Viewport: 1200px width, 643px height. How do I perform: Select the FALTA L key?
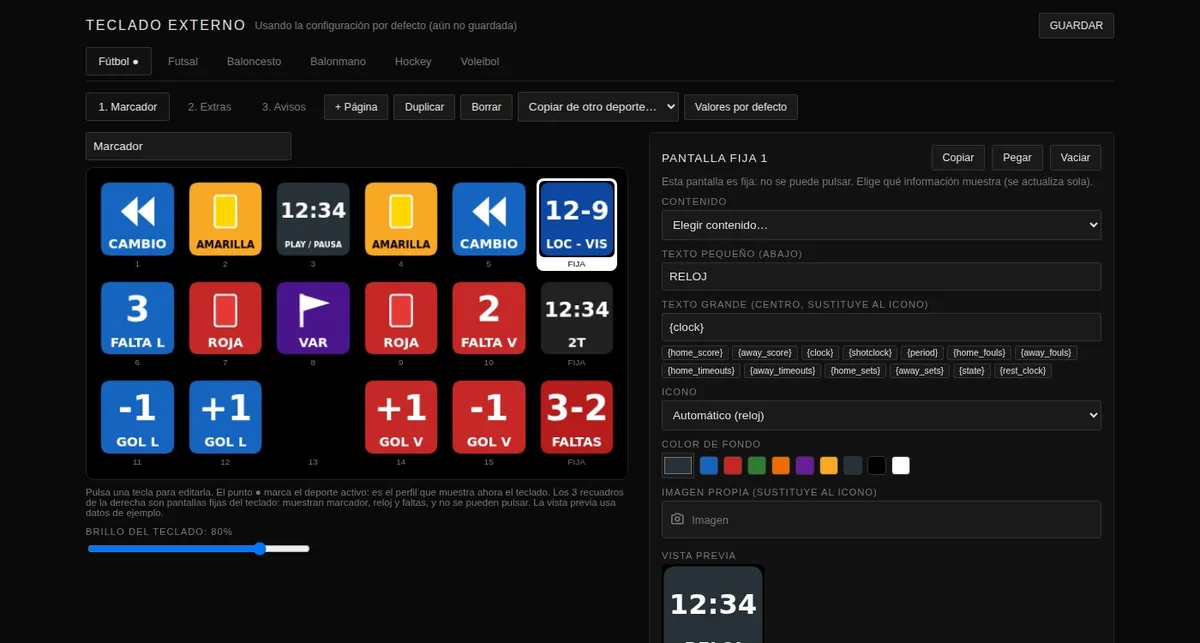[137, 318]
